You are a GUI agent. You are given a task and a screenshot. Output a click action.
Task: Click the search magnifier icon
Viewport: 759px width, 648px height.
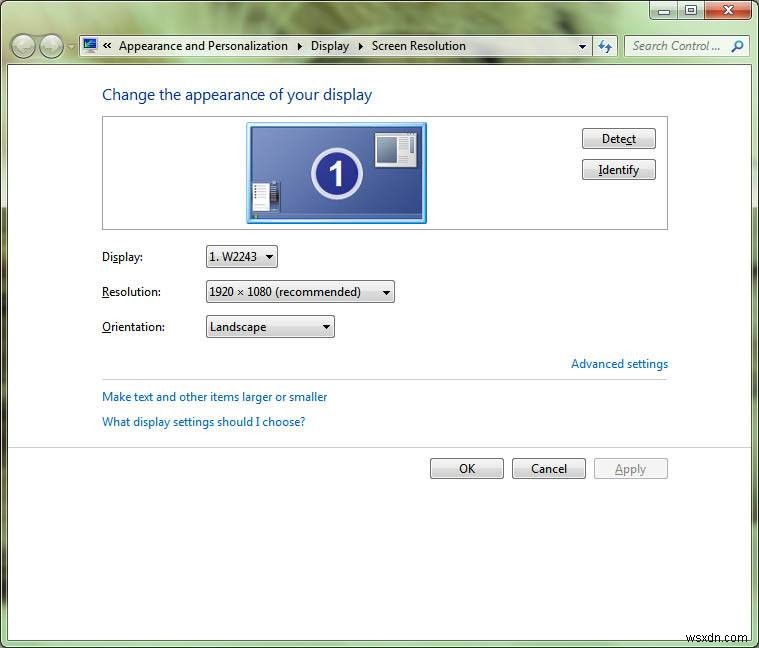pos(737,46)
